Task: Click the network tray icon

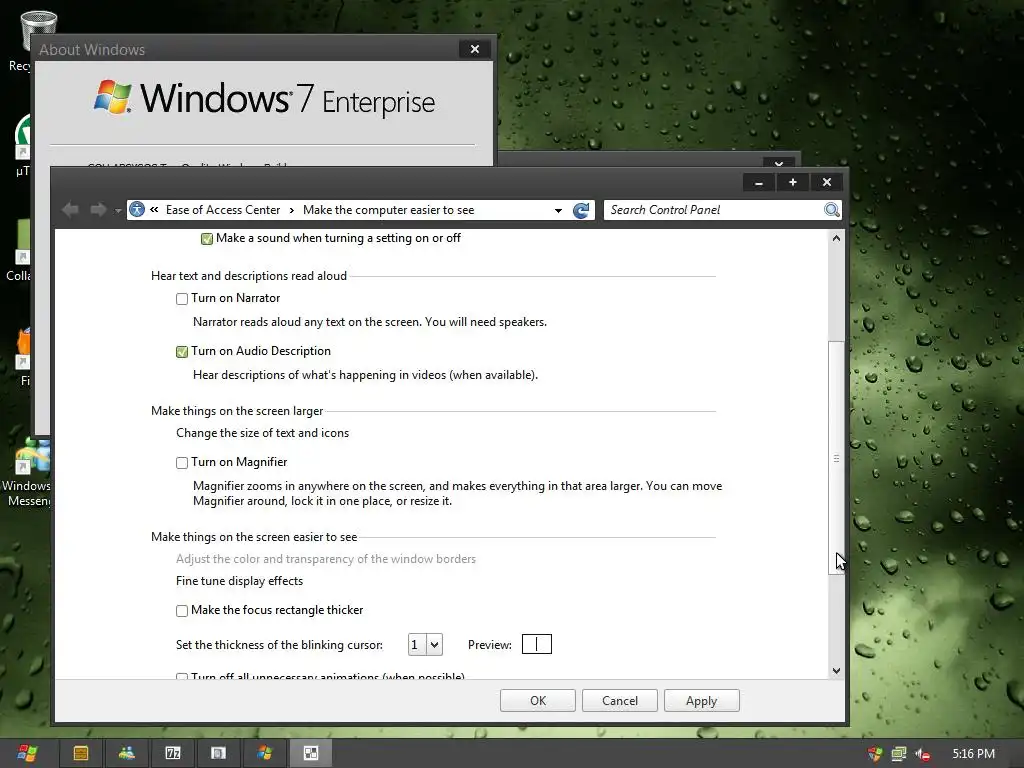Action: click(x=899, y=754)
